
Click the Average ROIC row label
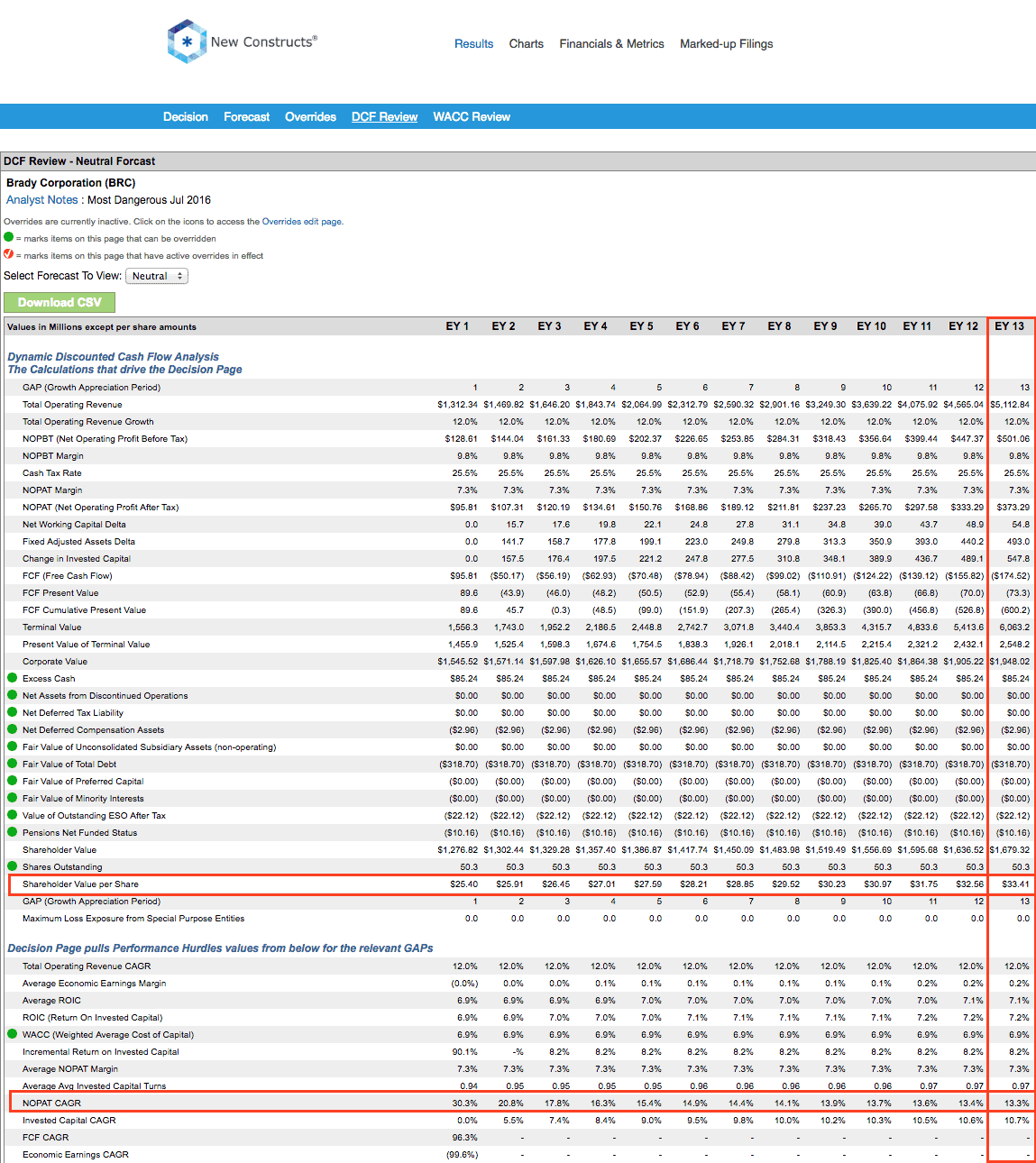click(x=52, y=1001)
